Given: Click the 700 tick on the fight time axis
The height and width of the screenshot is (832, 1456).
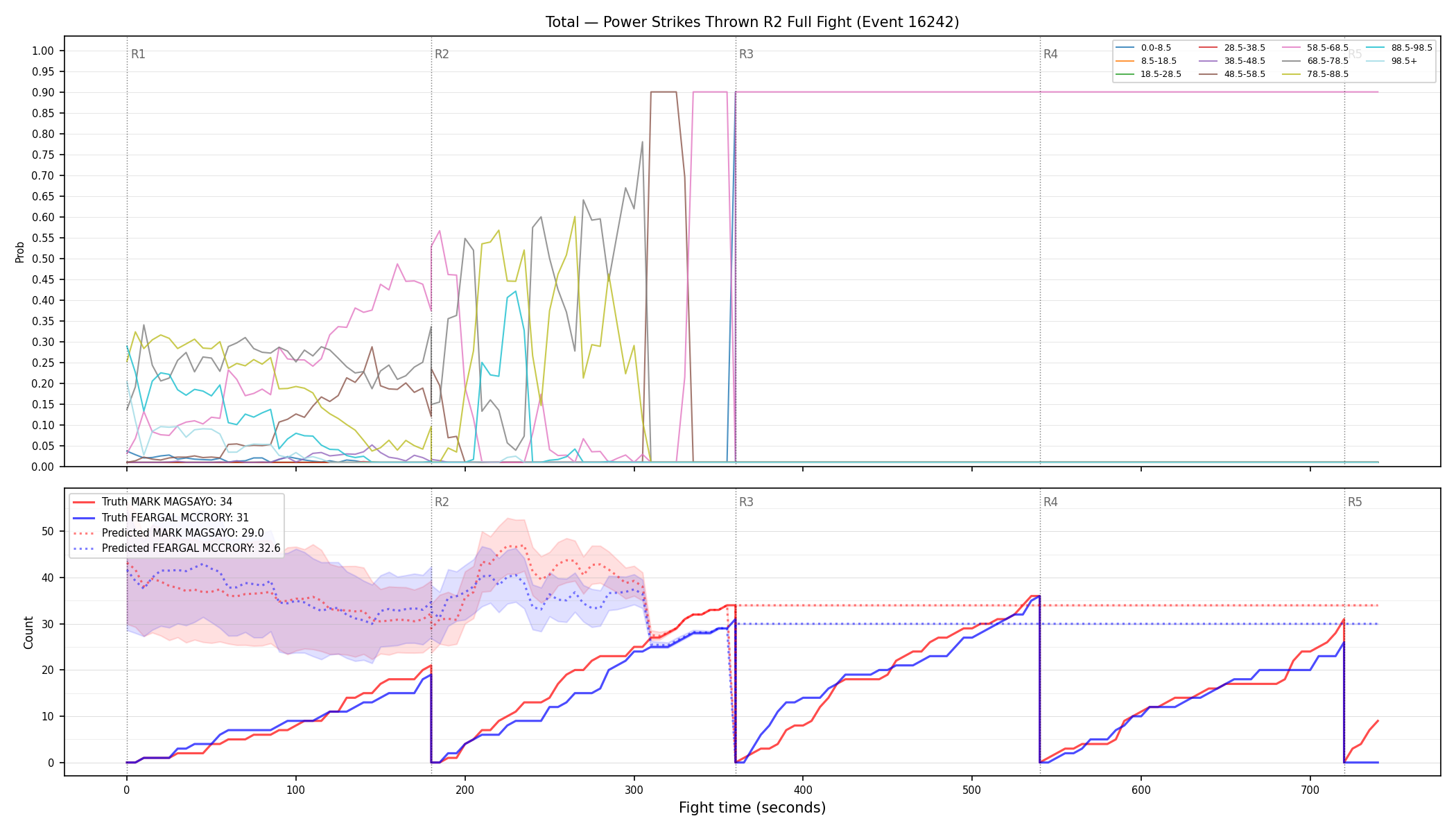Looking at the screenshot, I should 1310,790.
